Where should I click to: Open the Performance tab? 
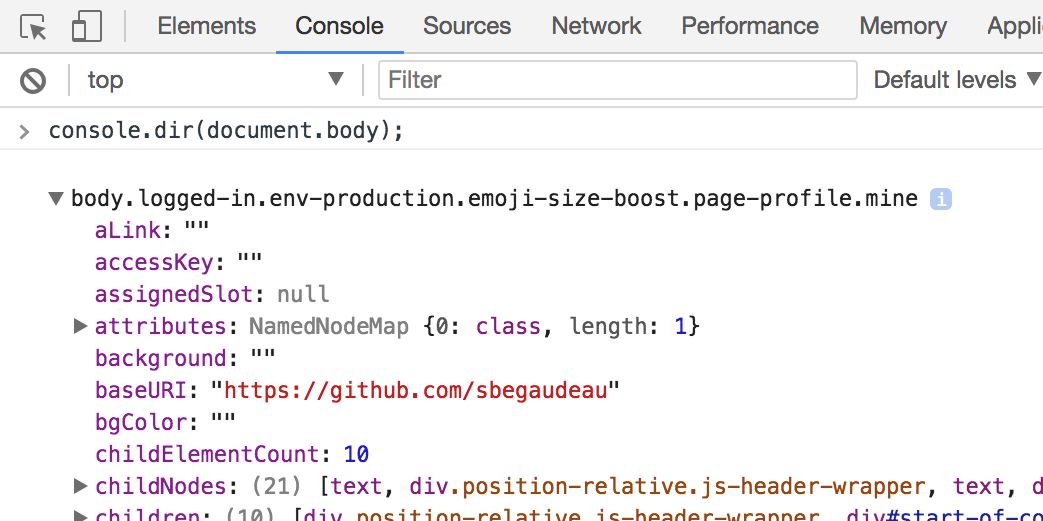[x=750, y=26]
